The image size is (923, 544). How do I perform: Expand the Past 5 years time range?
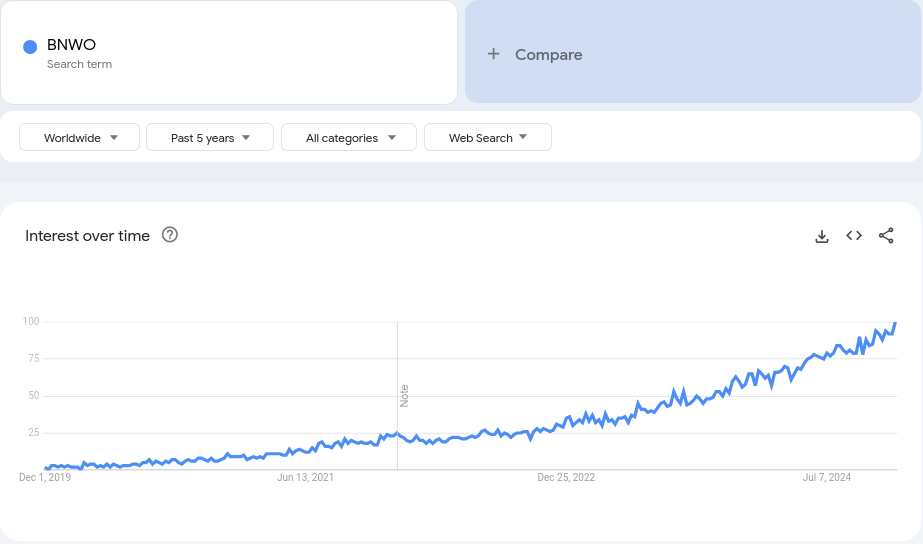point(209,138)
